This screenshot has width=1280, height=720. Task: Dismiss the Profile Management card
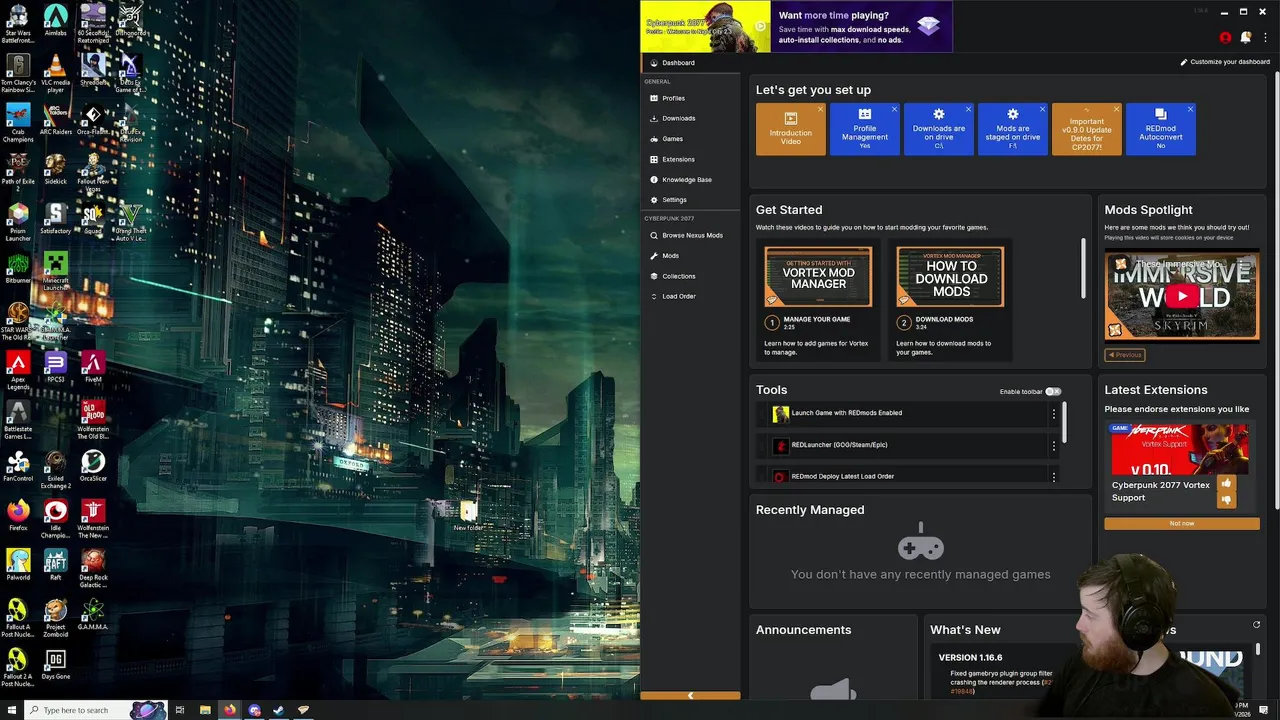coord(894,109)
